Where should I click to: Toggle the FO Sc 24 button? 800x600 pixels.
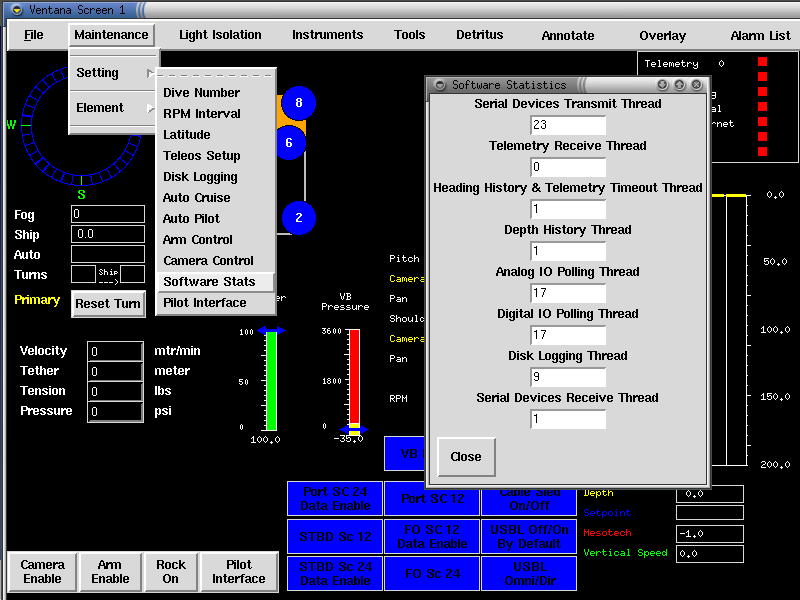point(432,573)
